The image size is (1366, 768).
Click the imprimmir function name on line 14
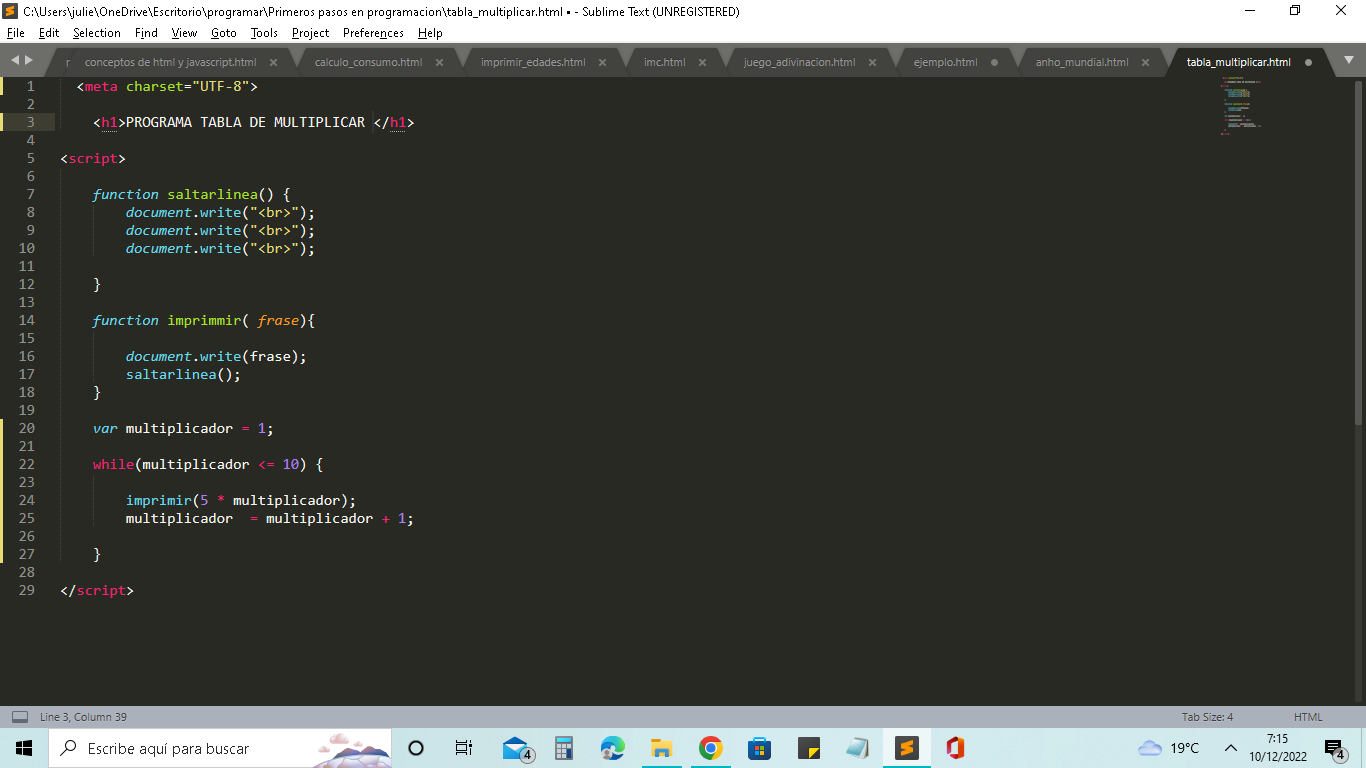pos(204,320)
